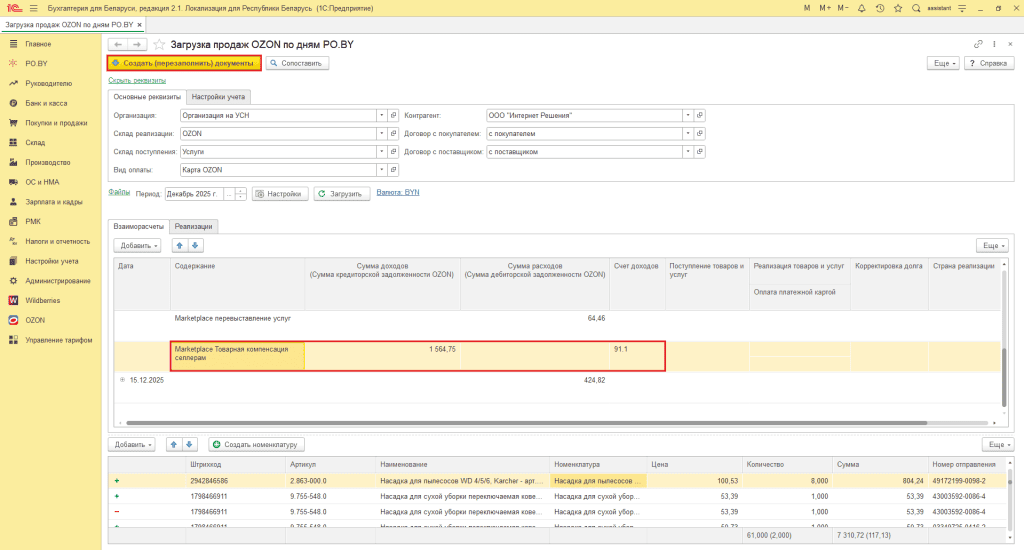Open the Справка help button
Viewport: 1024px width, 550px height.
989,63
